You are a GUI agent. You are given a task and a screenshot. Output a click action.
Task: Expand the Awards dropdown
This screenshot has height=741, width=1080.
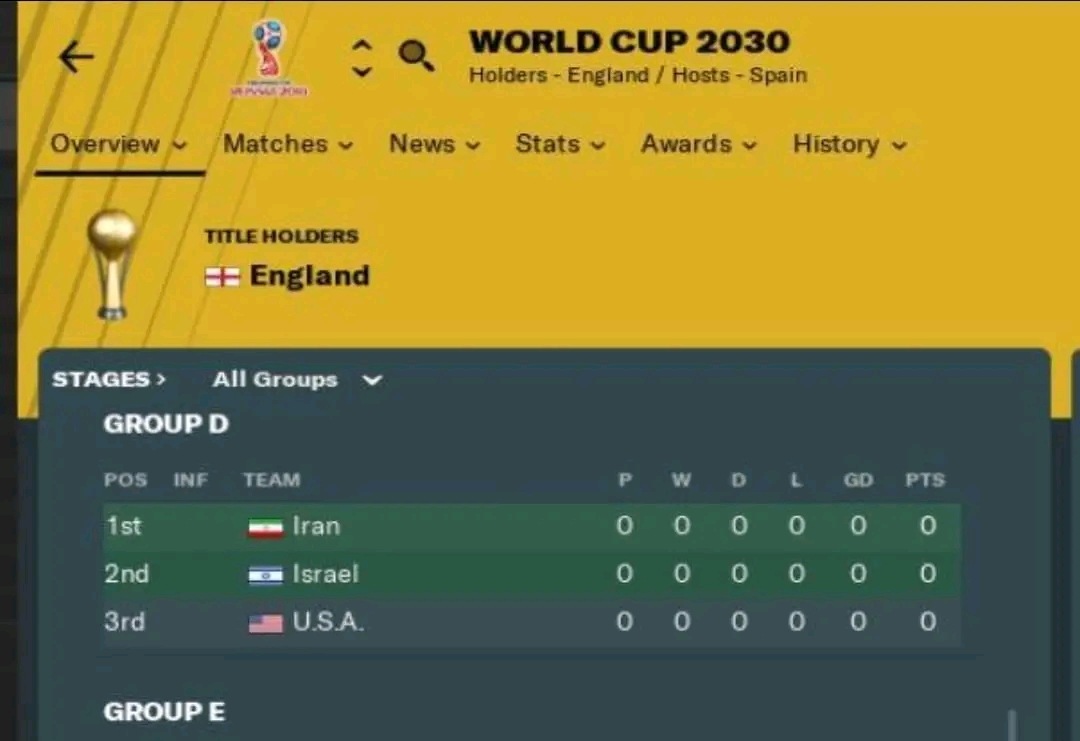(x=699, y=144)
